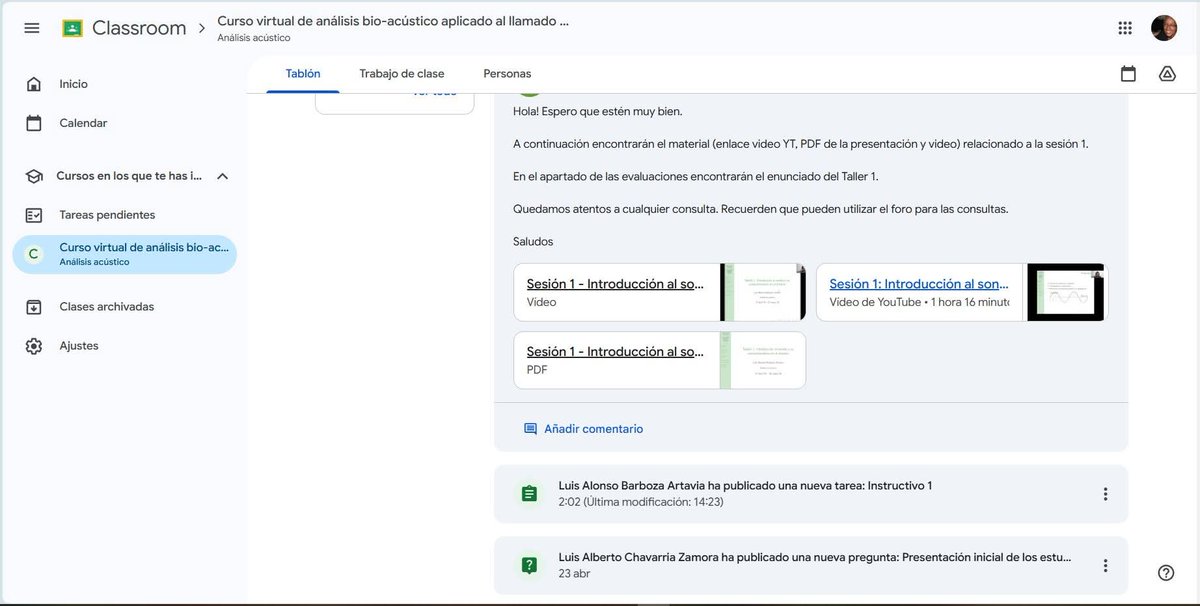
Task: Open the Presentación inicial question post
Action: click(x=811, y=566)
